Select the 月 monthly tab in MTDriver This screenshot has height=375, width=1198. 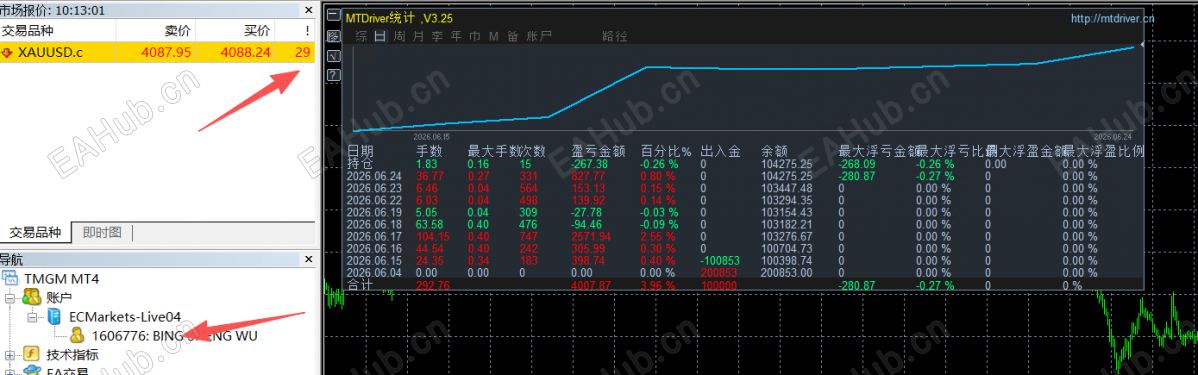(418, 36)
